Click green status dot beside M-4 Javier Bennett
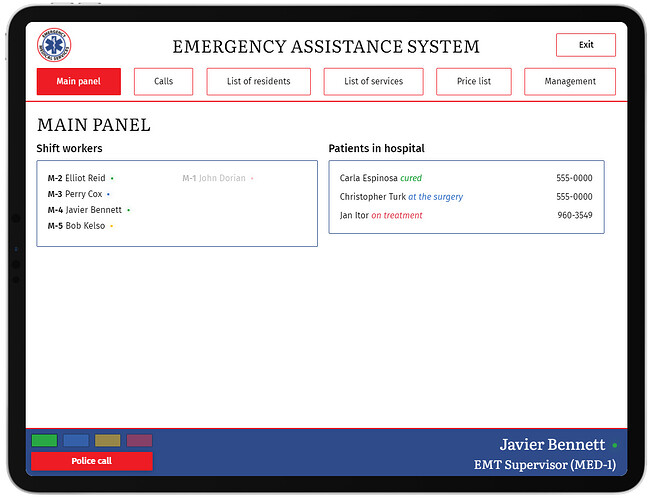Viewport: 652px width, 499px height. tap(128, 210)
